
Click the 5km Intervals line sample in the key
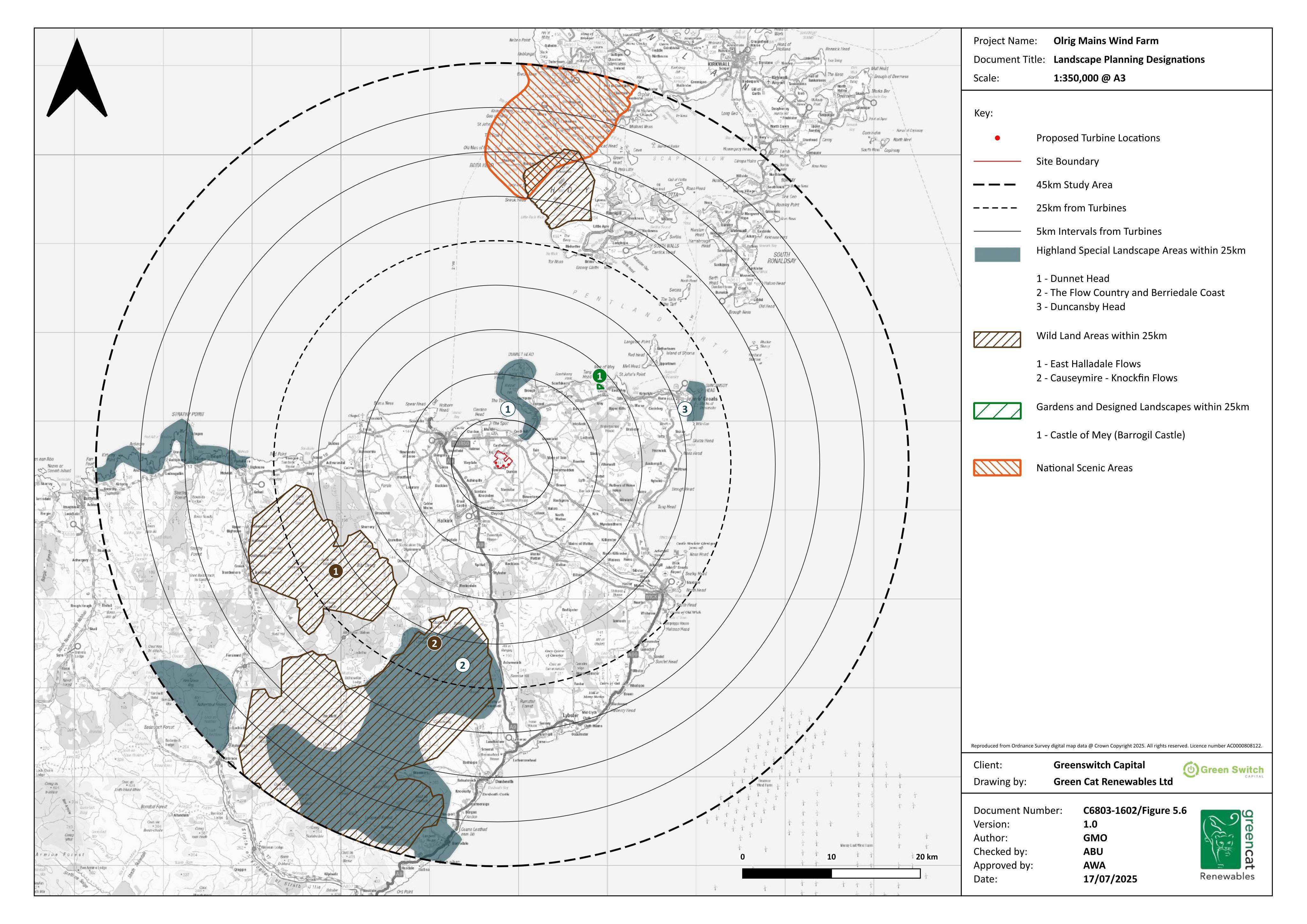(x=997, y=231)
